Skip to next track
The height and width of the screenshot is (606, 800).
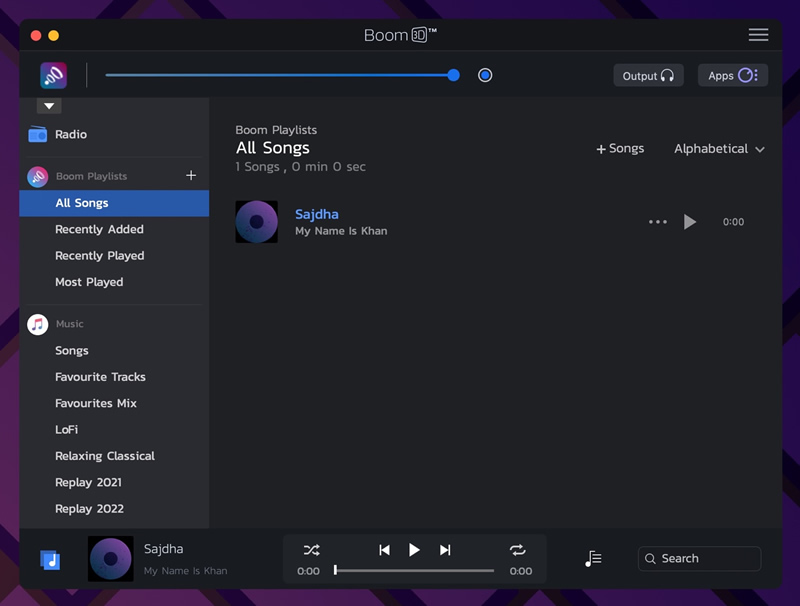pos(445,550)
